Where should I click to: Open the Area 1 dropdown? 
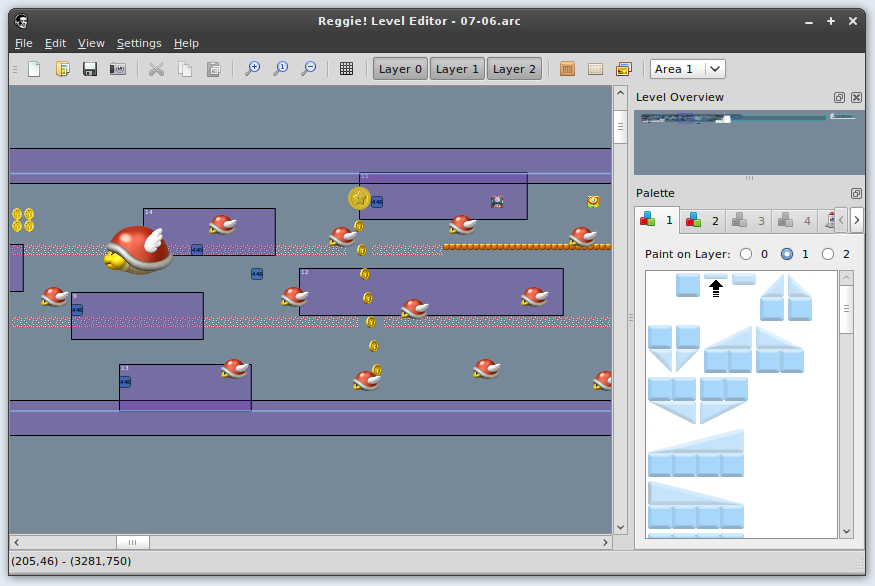point(688,69)
